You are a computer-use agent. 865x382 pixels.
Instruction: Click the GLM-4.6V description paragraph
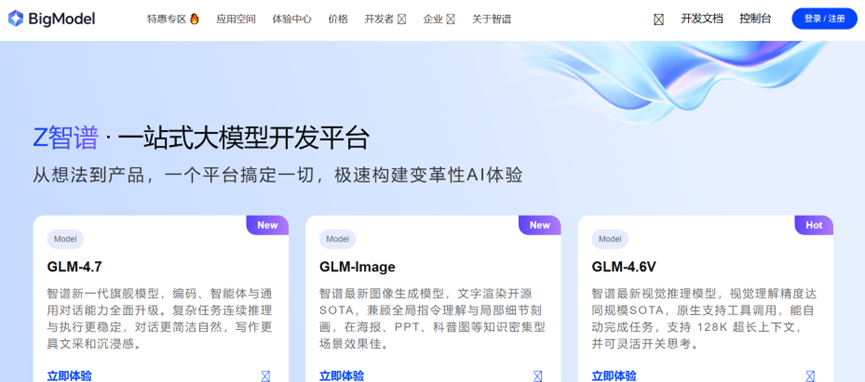point(703,319)
